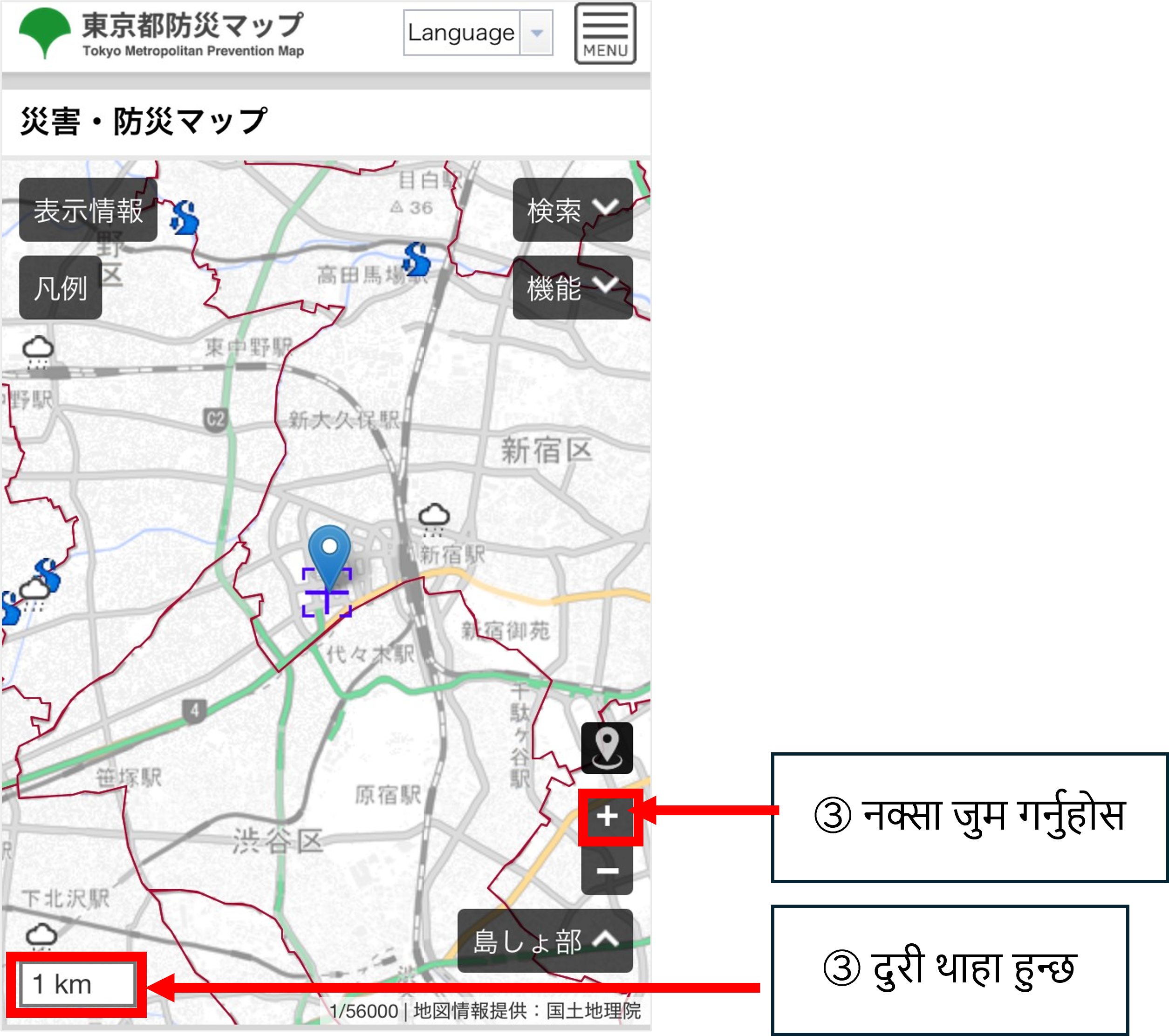Click the current location pin icon
The height and width of the screenshot is (1036, 1169).
(607, 747)
